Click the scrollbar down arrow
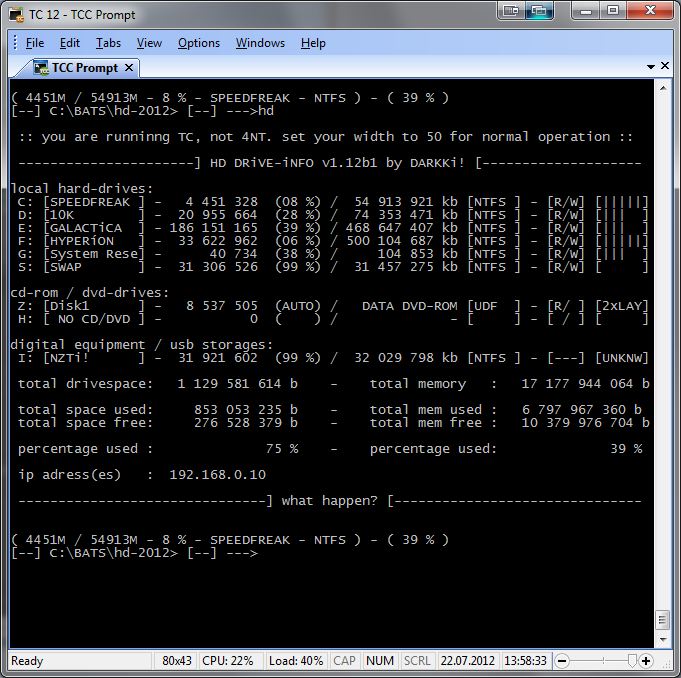 (x=663, y=639)
